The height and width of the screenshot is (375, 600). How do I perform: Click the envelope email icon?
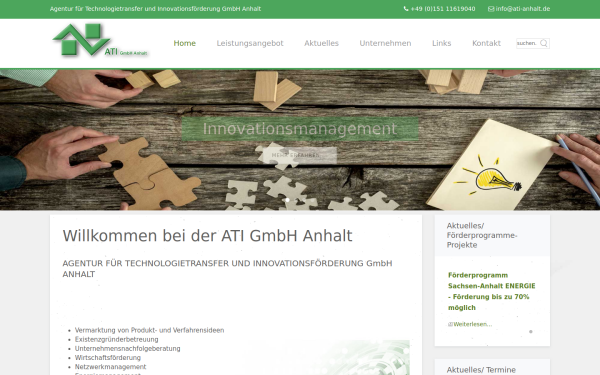pos(491,9)
